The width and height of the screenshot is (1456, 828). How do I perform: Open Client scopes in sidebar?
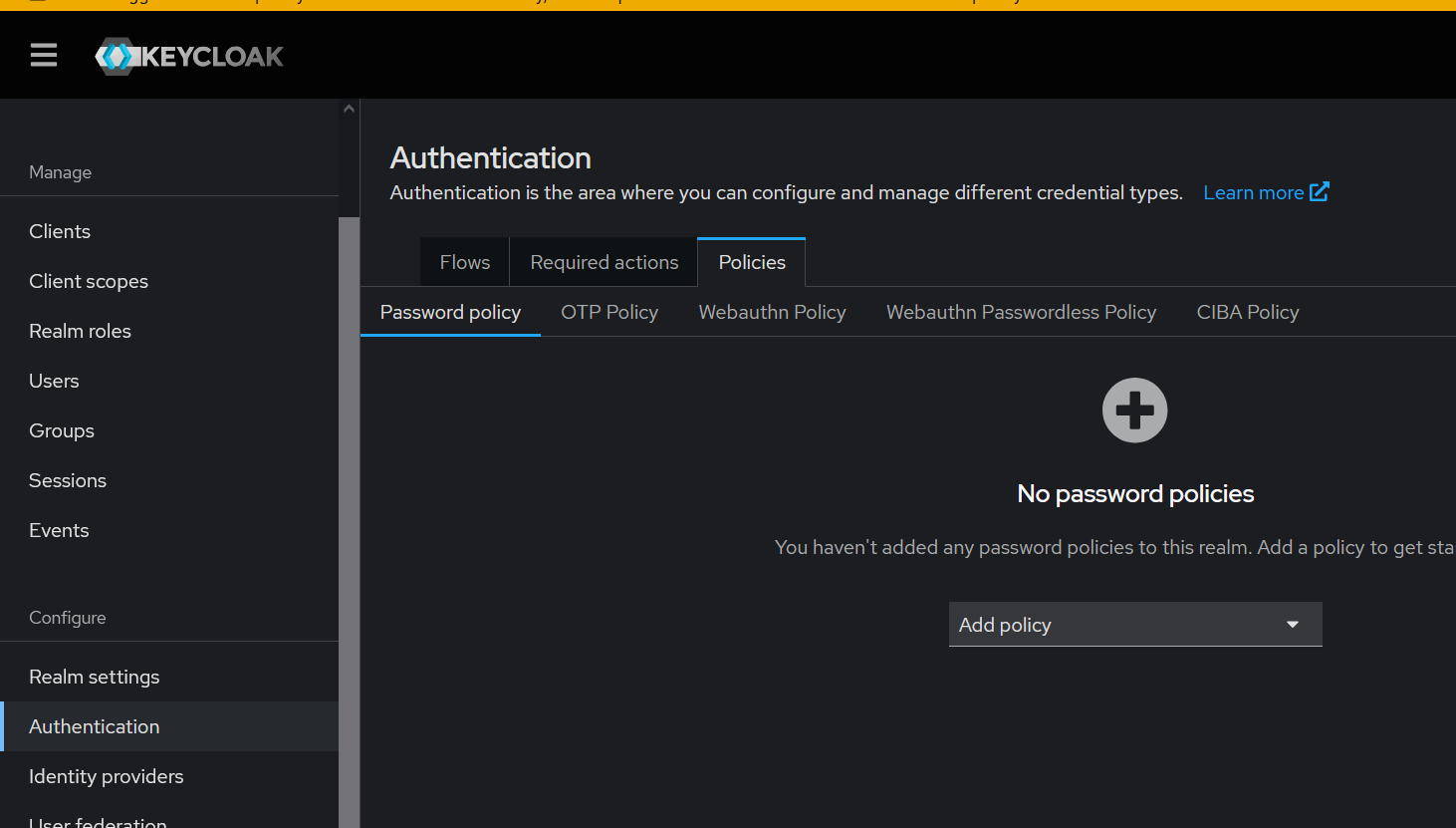169,281
